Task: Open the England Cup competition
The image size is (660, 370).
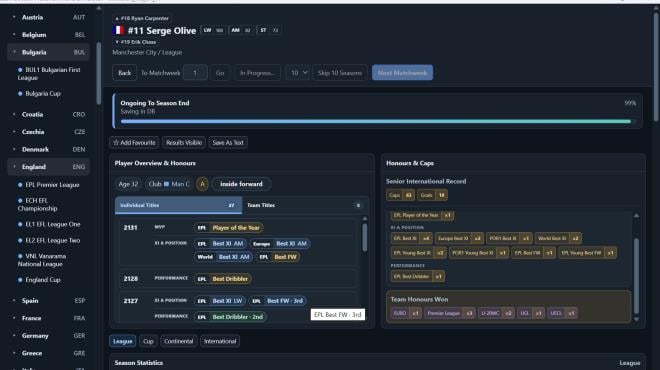Action: pos(40,280)
